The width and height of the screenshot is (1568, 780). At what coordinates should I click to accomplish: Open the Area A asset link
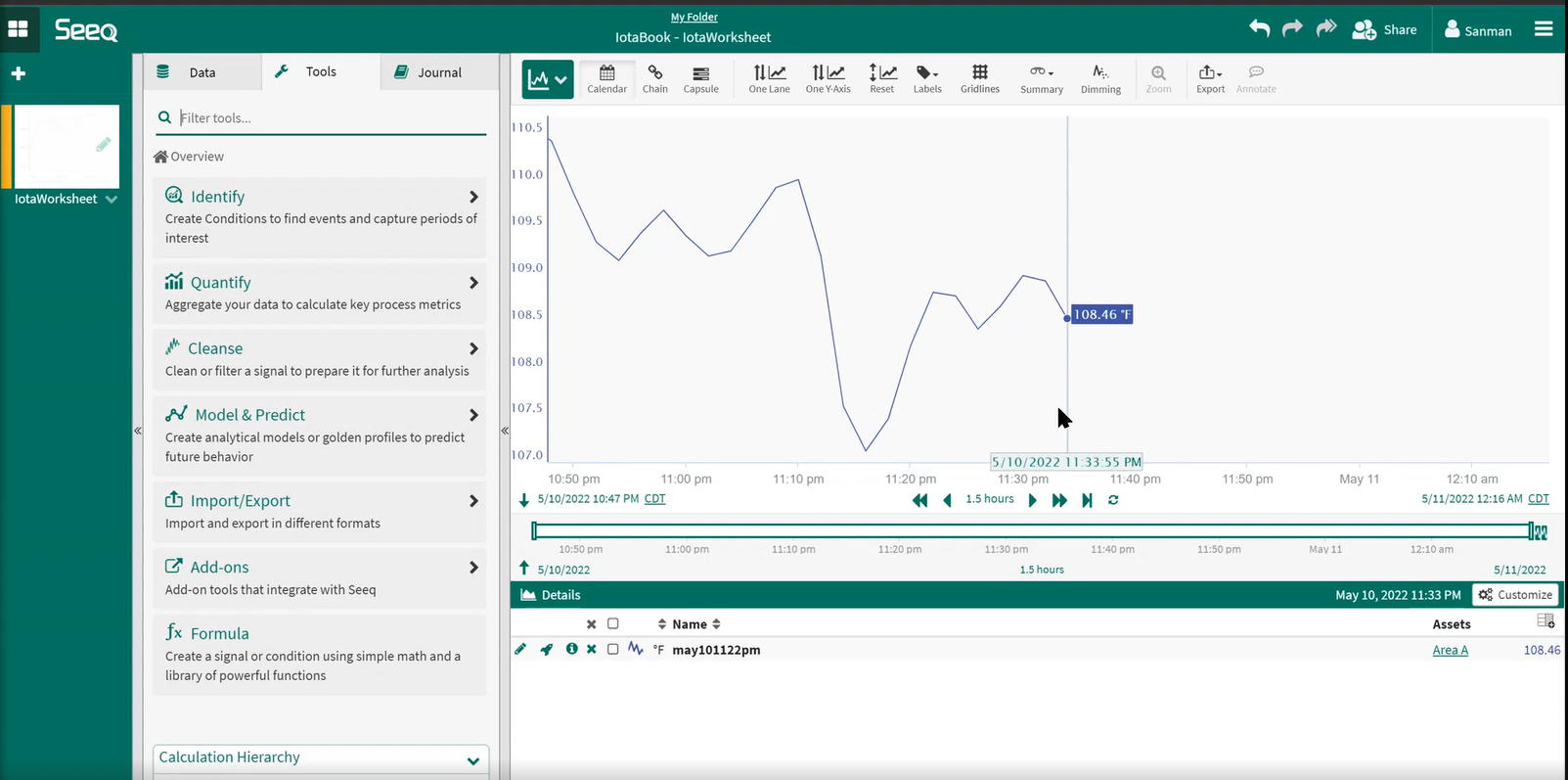tap(1450, 650)
